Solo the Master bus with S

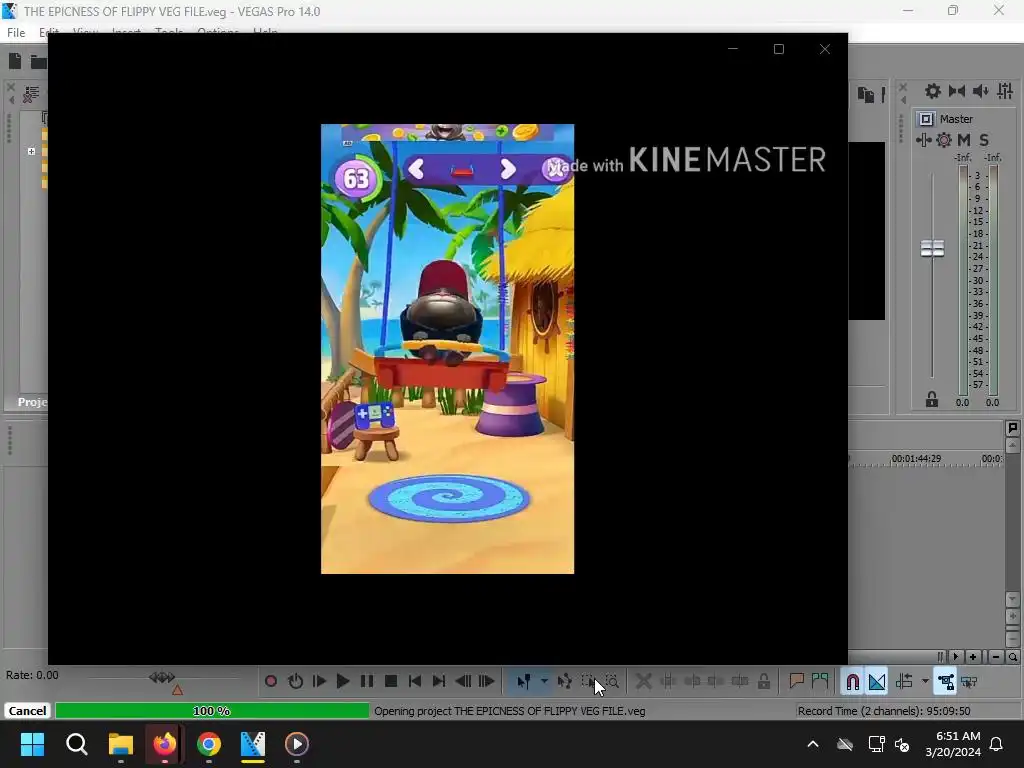click(984, 140)
